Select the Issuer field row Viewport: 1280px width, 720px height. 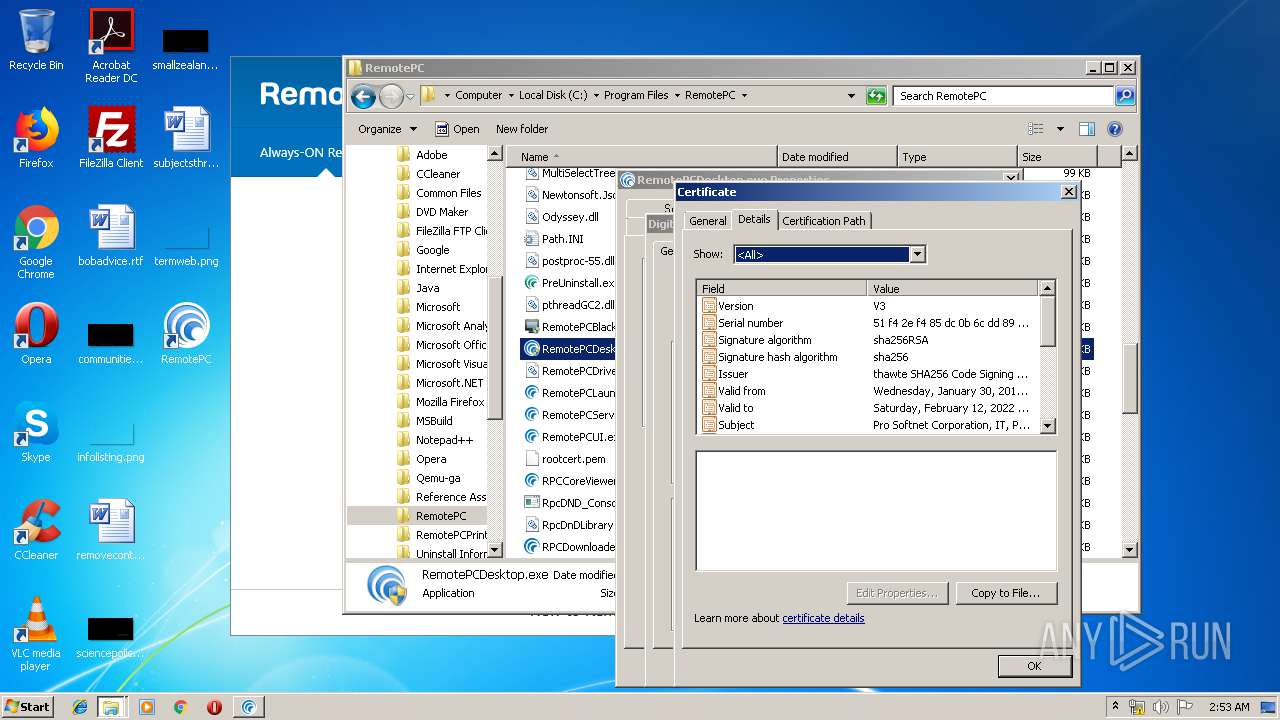click(x=869, y=374)
